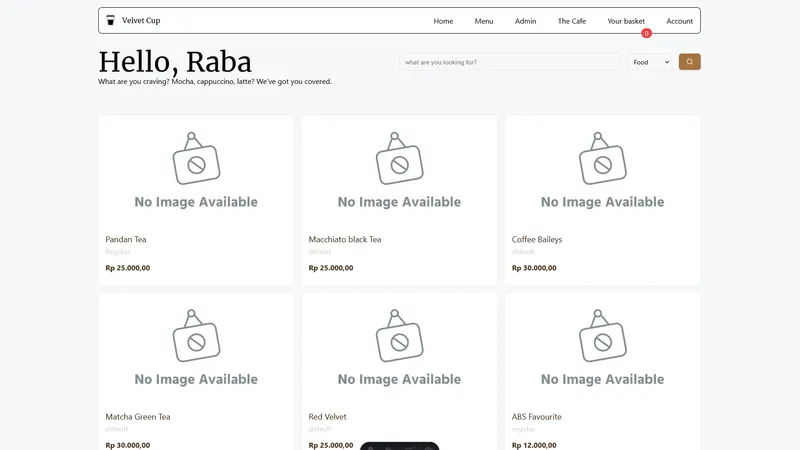Click the Red Velvet no-image icon
This screenshot has height=450, width=800.
399,336
